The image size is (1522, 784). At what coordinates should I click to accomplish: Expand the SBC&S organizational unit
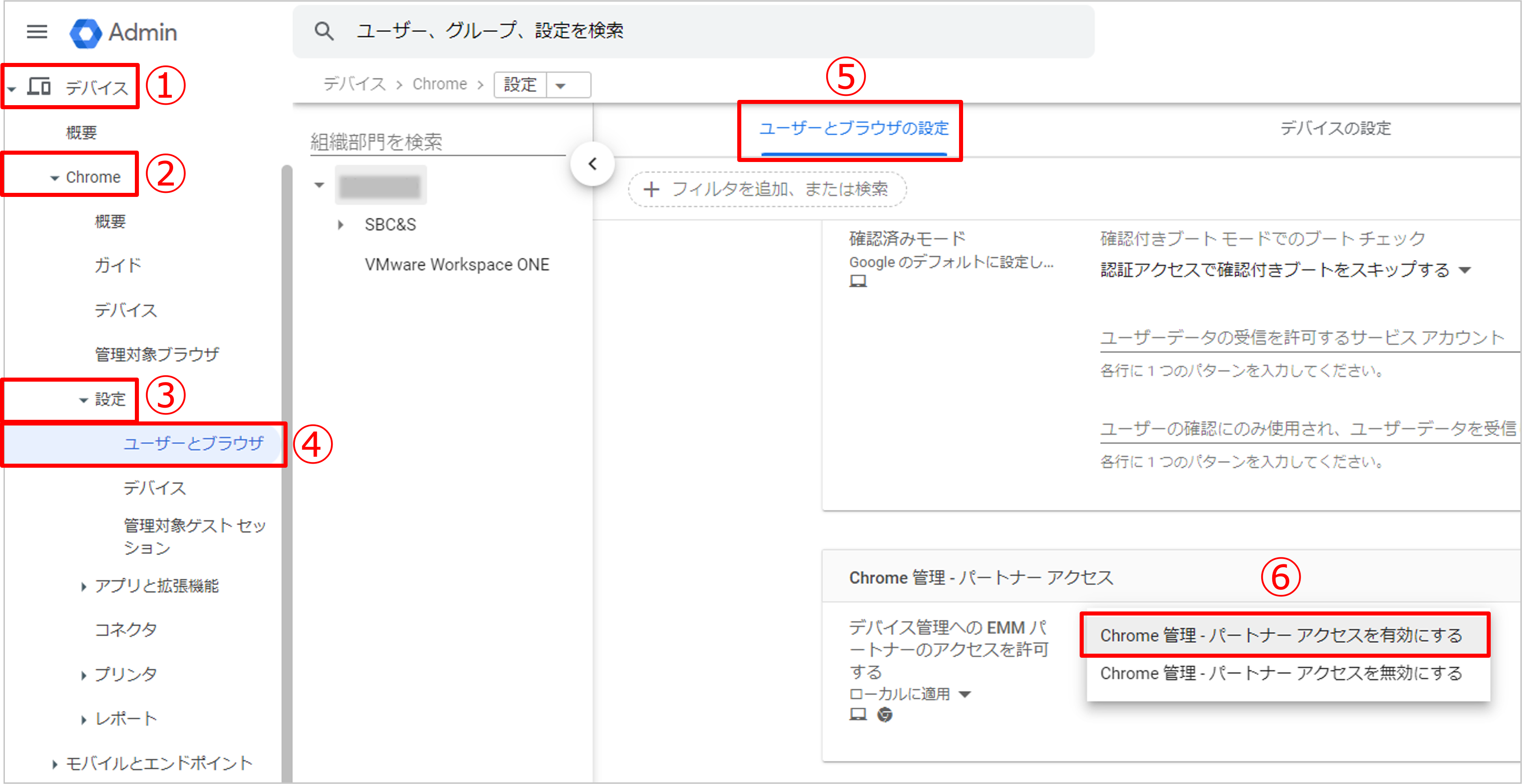click(340, 225)
